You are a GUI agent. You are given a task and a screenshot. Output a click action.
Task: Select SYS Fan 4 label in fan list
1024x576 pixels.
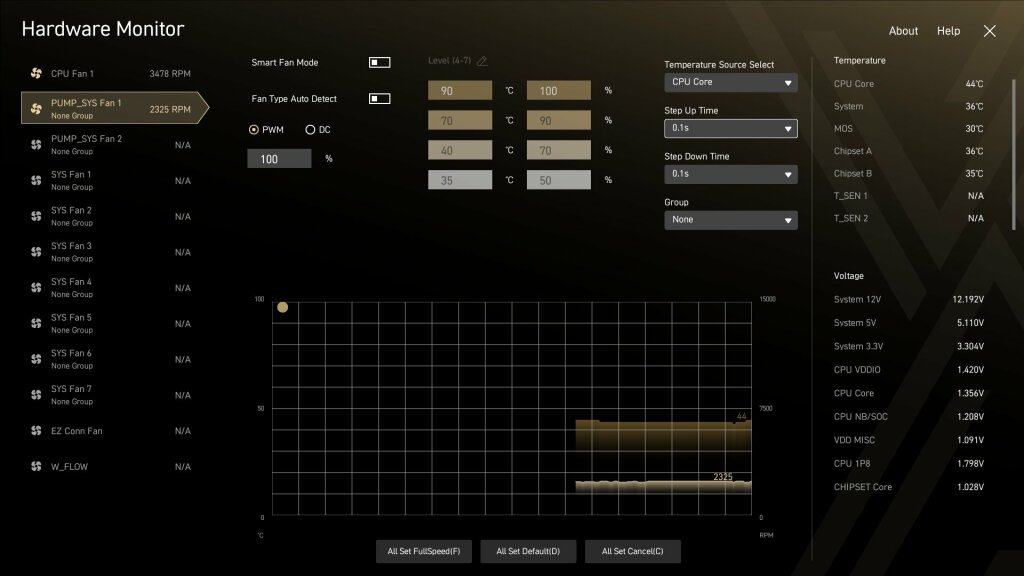pos(71,281)
